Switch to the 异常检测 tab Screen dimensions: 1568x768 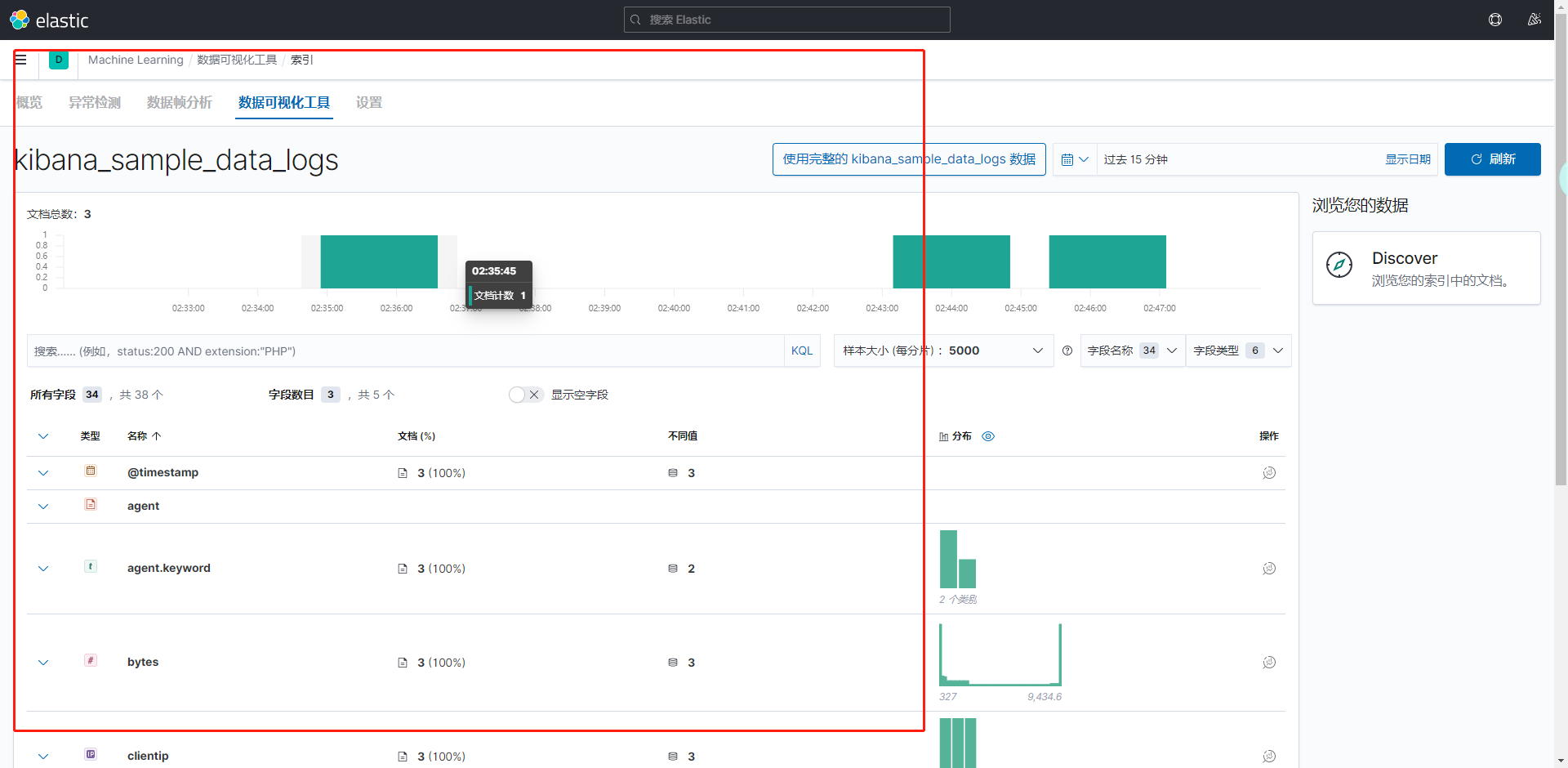tap(95, 103)
